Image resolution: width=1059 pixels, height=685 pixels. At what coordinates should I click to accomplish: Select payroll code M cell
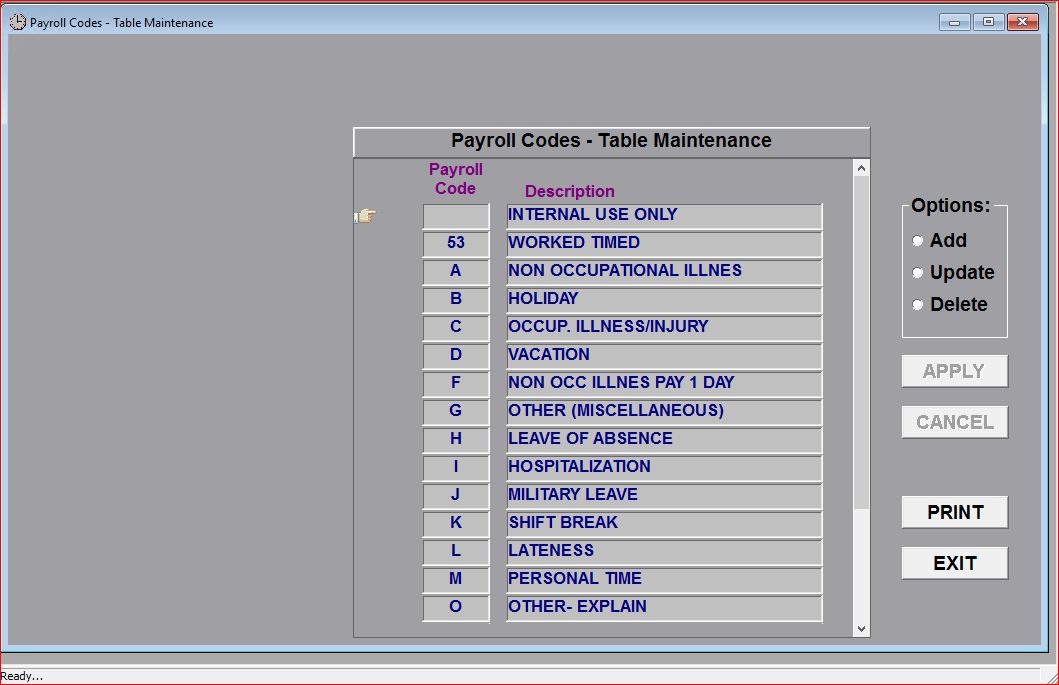click(456, 581)
